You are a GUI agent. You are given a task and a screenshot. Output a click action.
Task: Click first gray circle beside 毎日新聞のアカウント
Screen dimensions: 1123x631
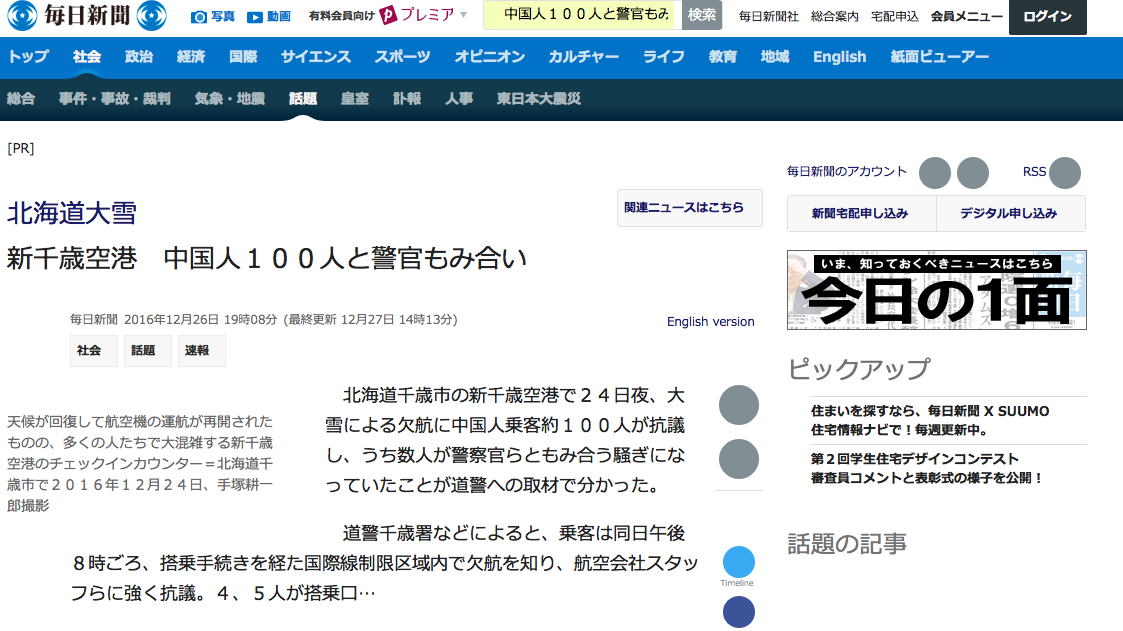[x=935, y=173]
